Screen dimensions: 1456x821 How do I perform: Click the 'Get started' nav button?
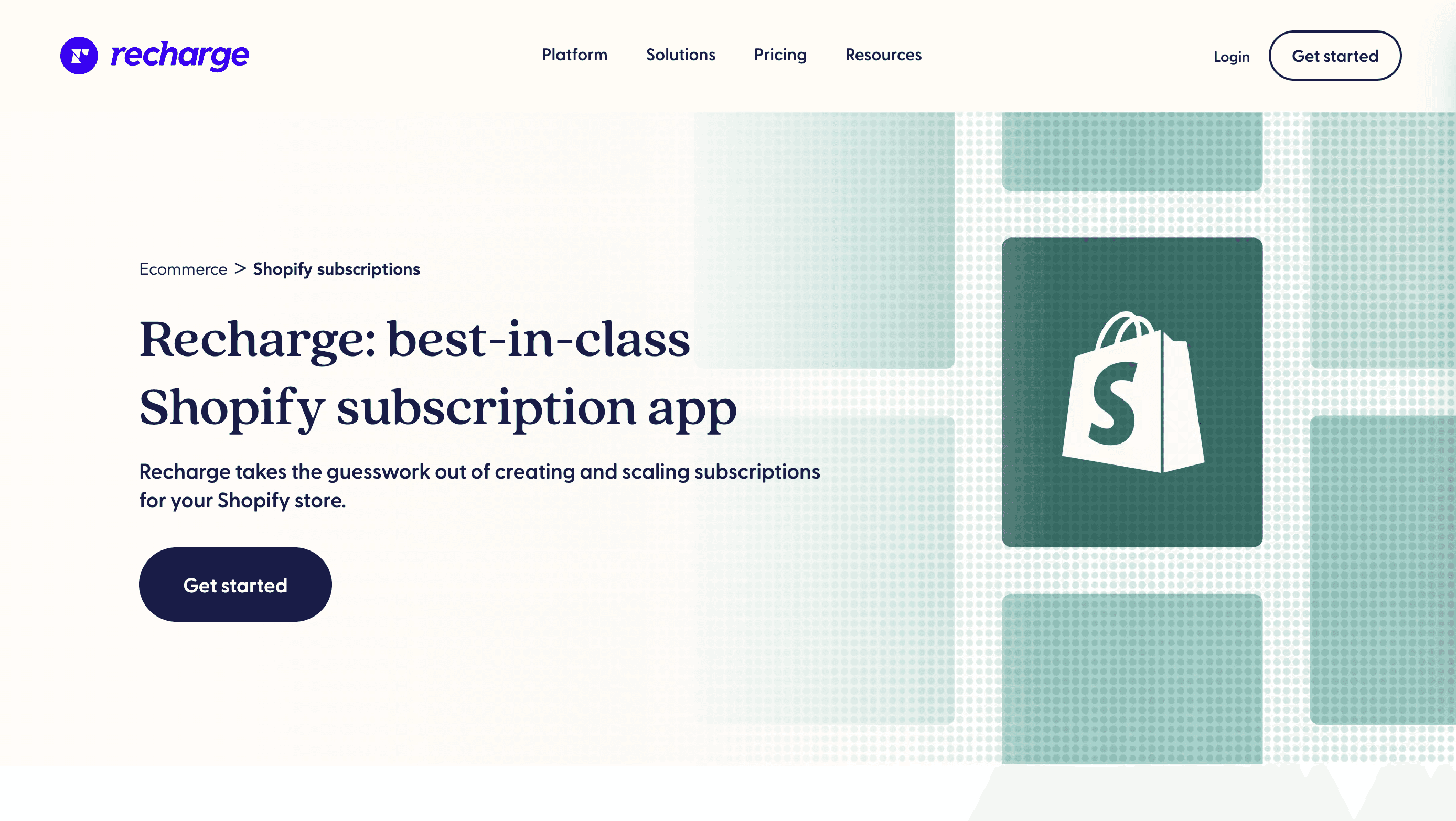[x=1335, y=55]
